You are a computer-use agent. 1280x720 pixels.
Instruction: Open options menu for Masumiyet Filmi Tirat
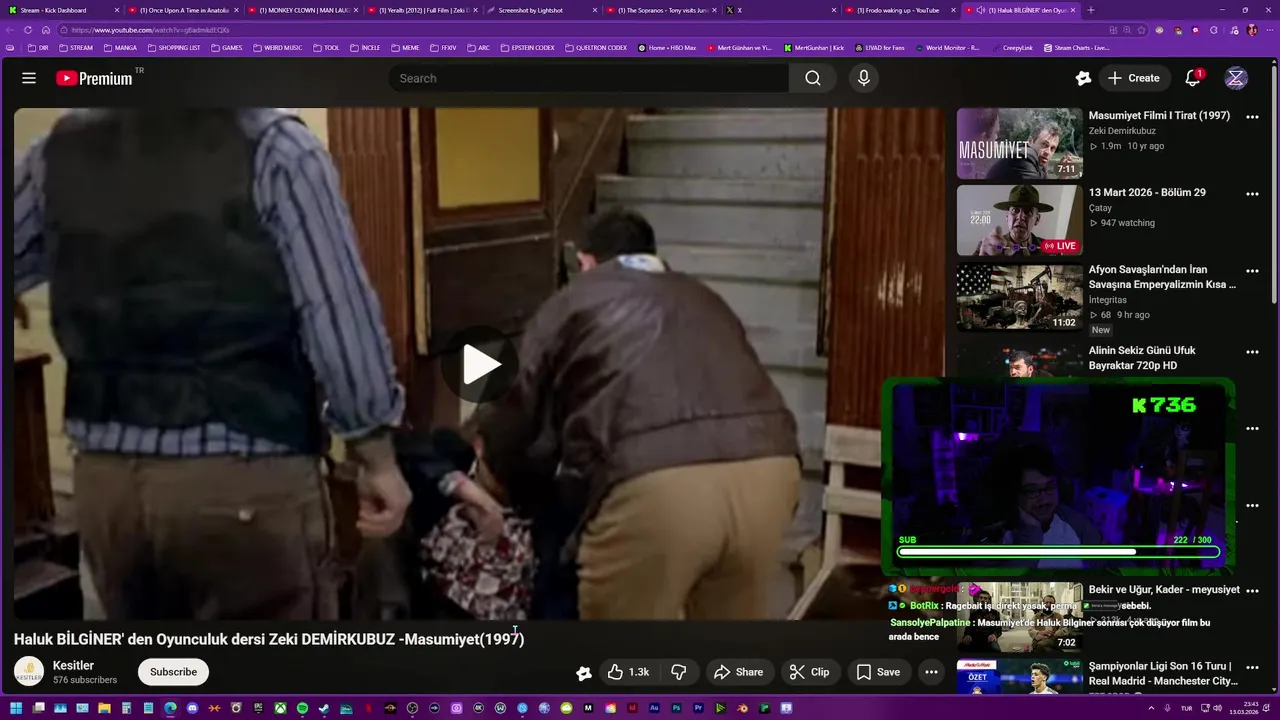(1252, 117)
